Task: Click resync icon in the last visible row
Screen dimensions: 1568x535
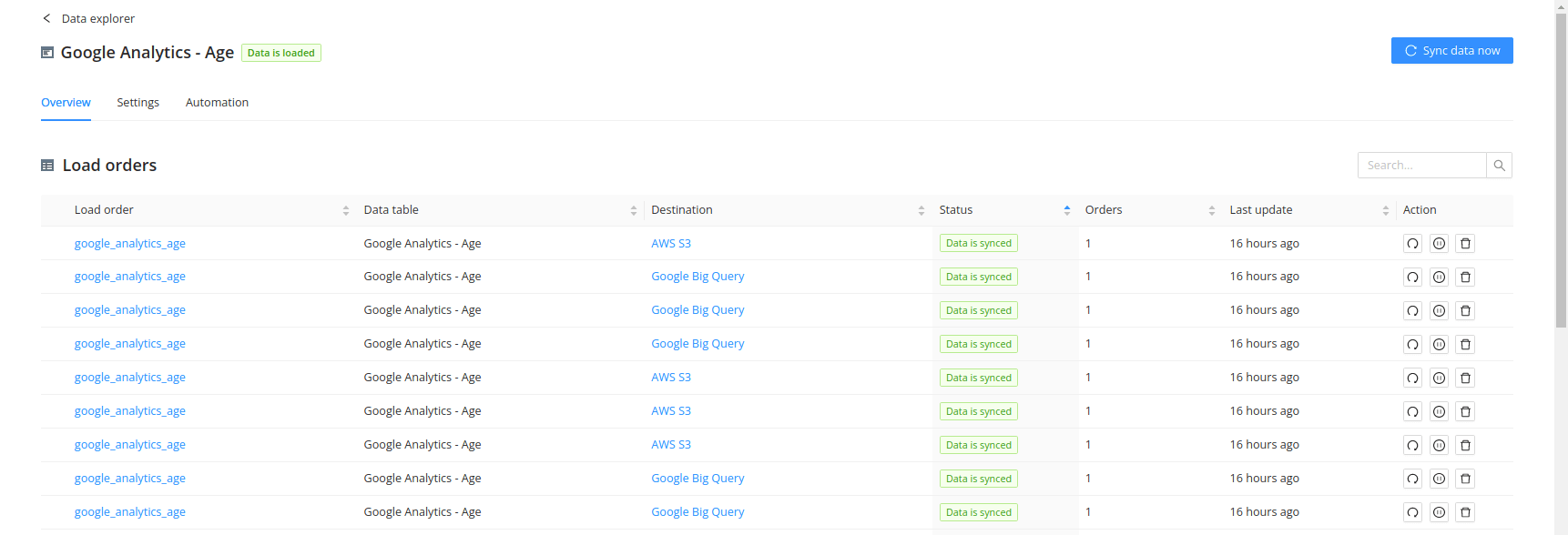Action: click(x=1412, y=513)
